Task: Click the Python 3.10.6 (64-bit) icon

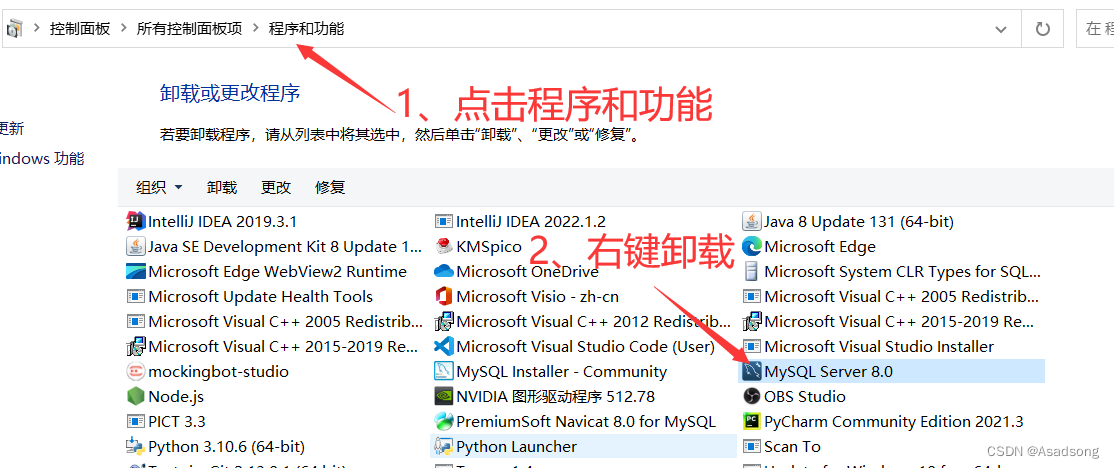Action: click(136, 447)
